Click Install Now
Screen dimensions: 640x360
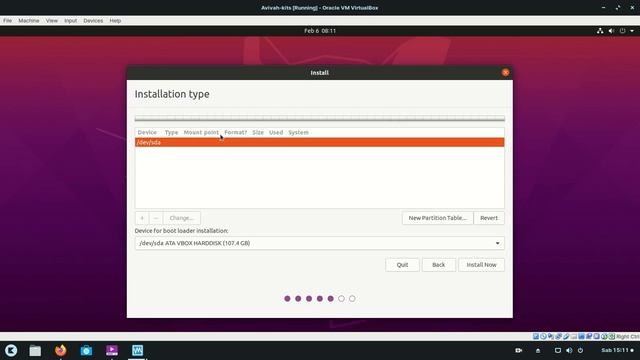pyautogui.click(x=481, y=265)
